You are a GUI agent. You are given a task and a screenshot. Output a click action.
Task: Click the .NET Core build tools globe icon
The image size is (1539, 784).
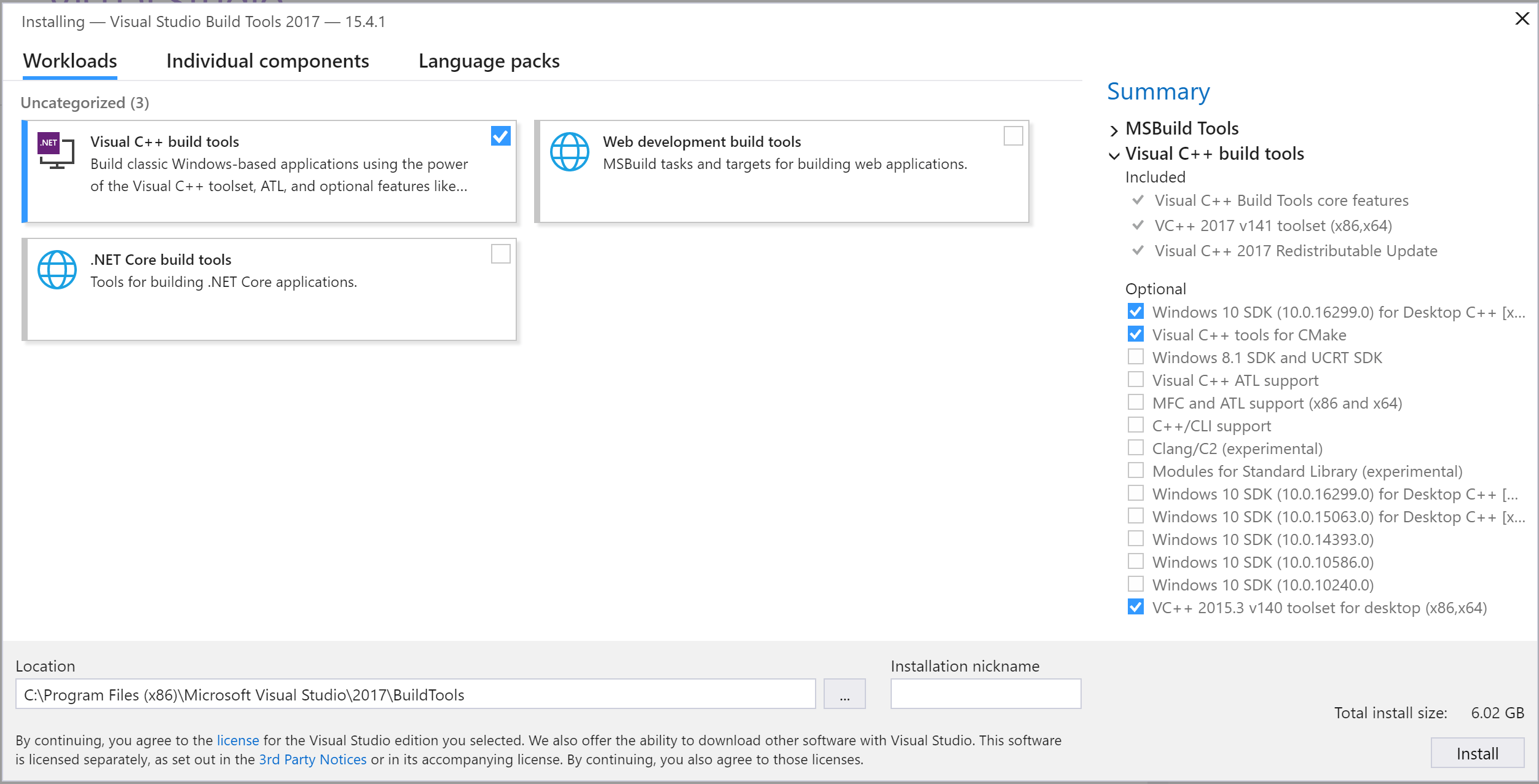click(x=57, y=270)
